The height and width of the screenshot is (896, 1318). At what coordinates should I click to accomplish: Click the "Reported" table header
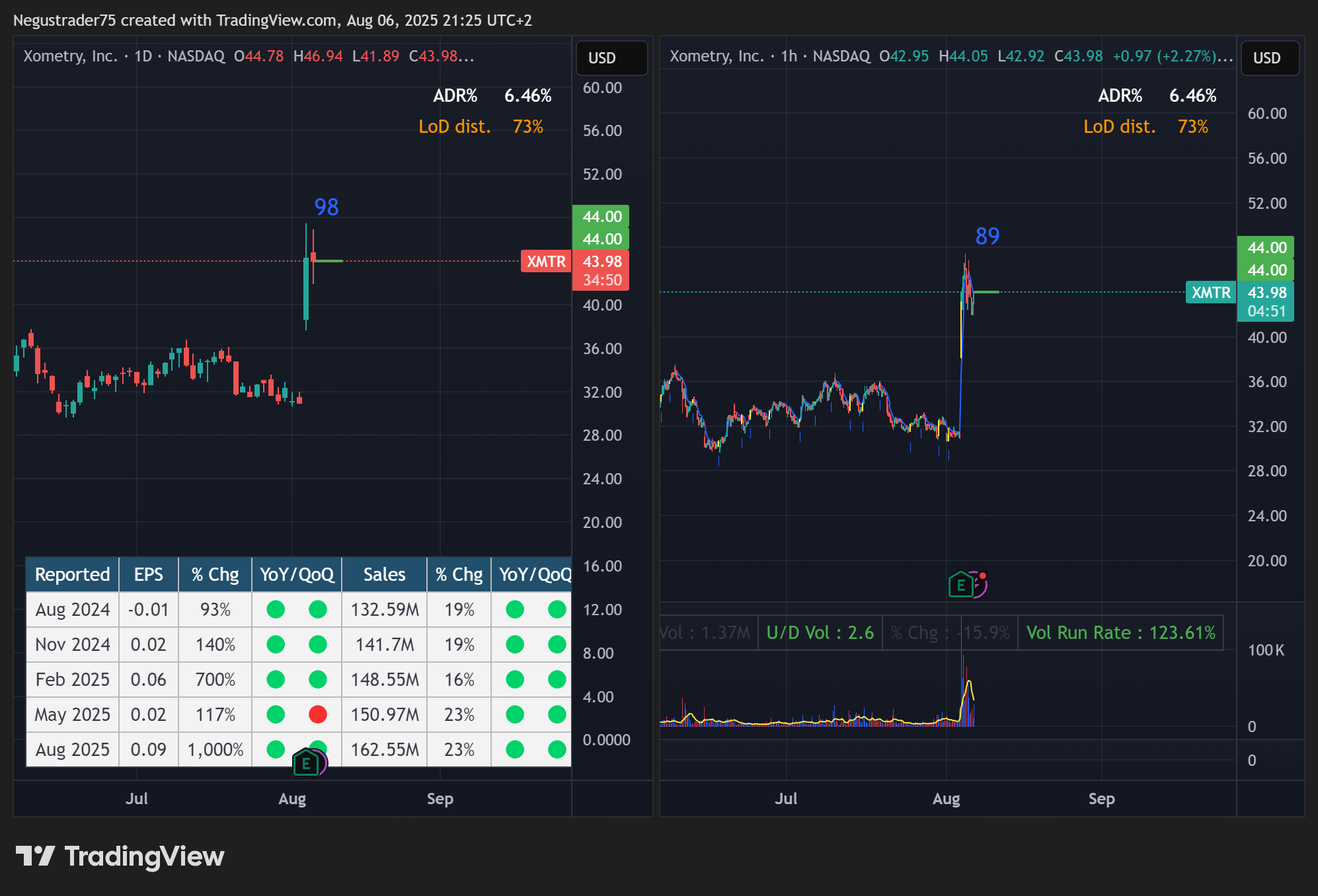point(72,574)
